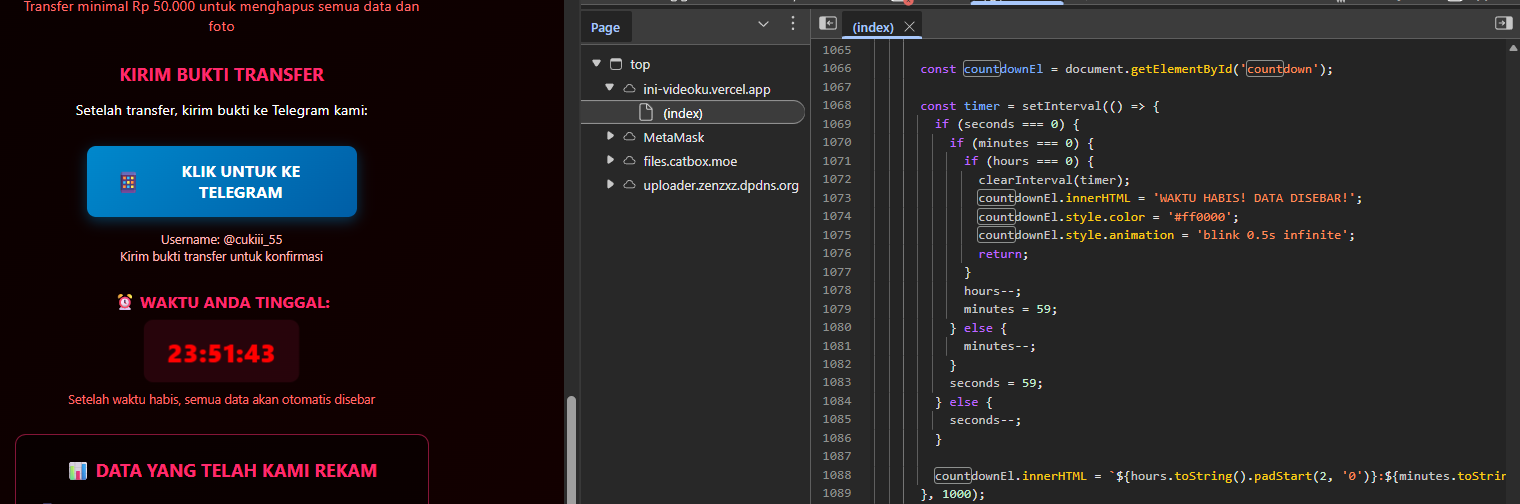Screen dimensions: 1520x504
Task: Close the (index) editor tab
Action: pyautogui.click(x=909, y=28)
